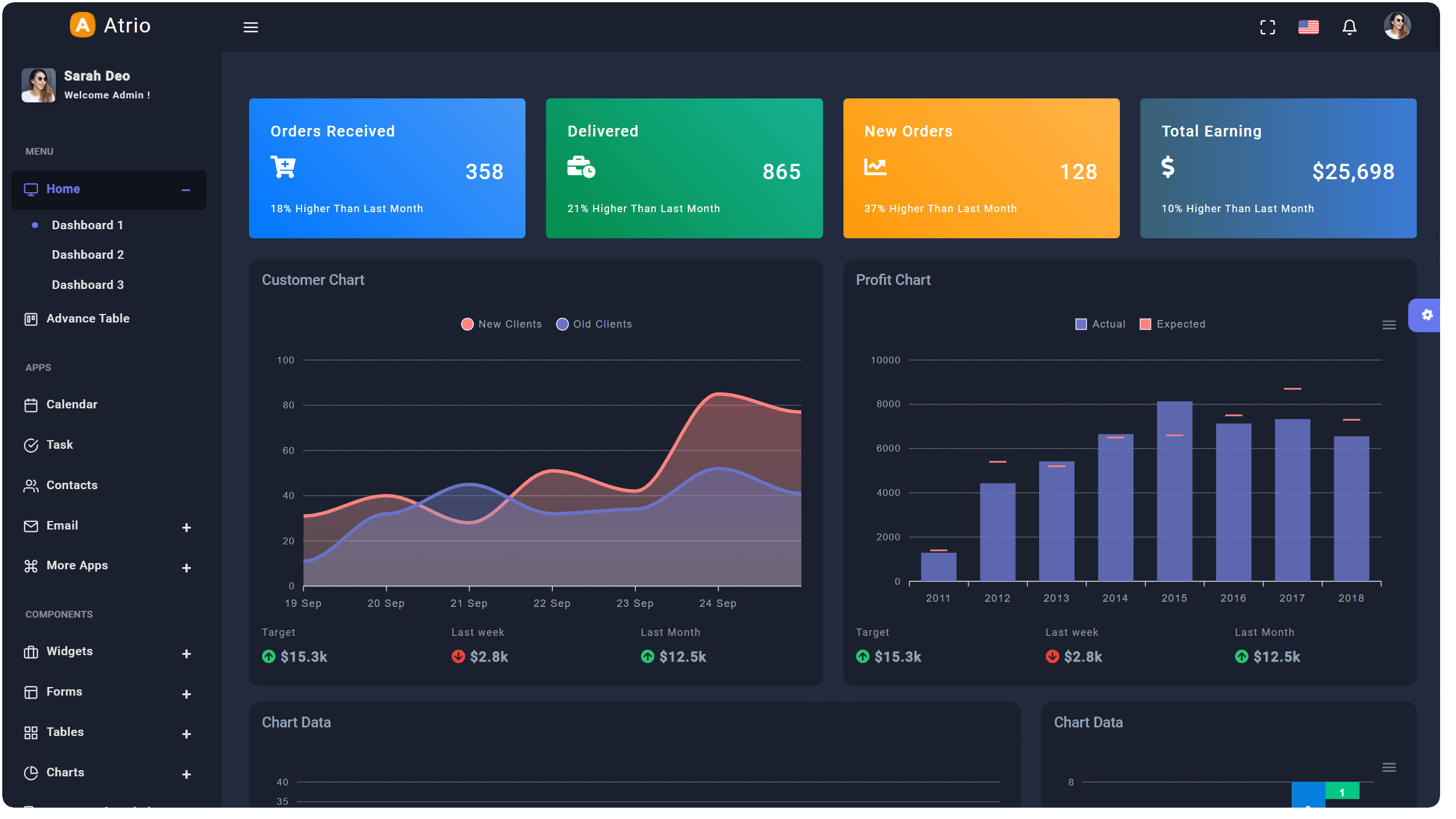Open the sidebar hamburger menu
Viewport: 1456px width, 819px height.
tap(251, 27)
